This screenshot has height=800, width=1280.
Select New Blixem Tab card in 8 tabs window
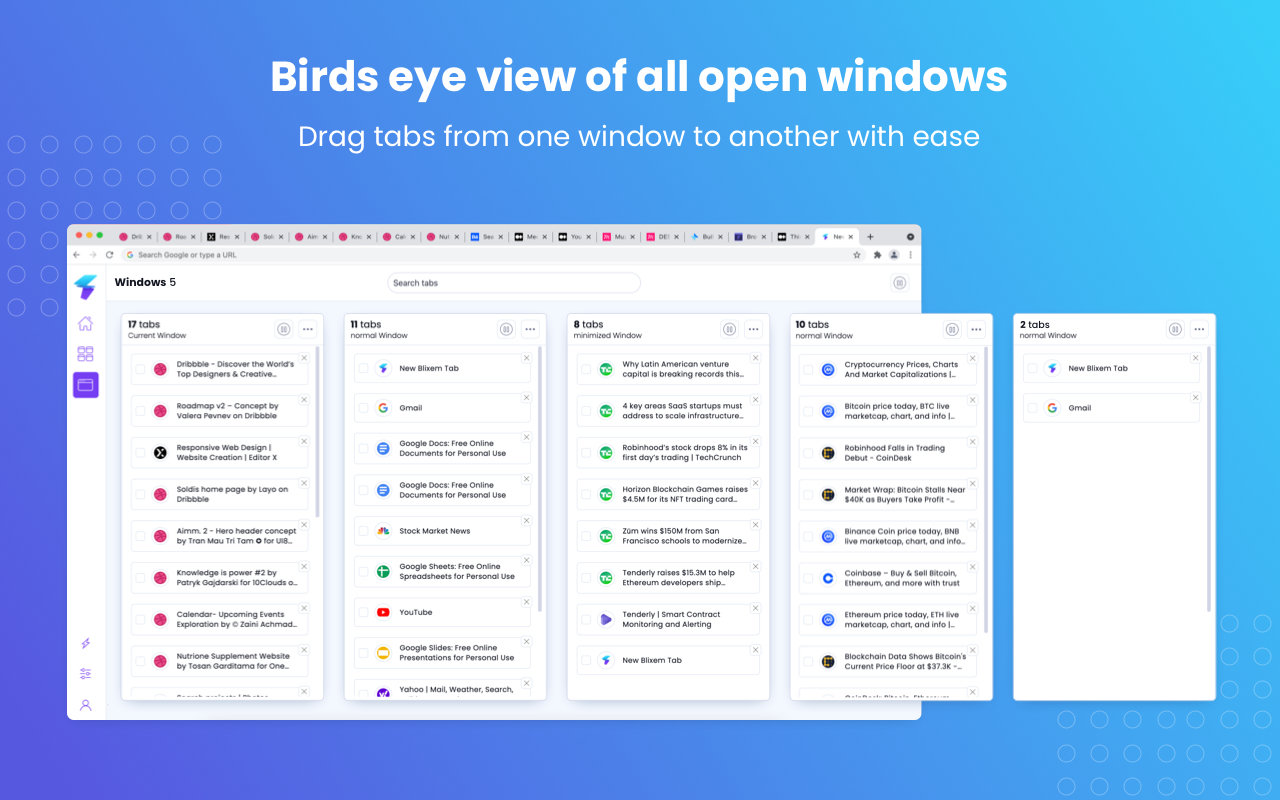pos(667,660)
